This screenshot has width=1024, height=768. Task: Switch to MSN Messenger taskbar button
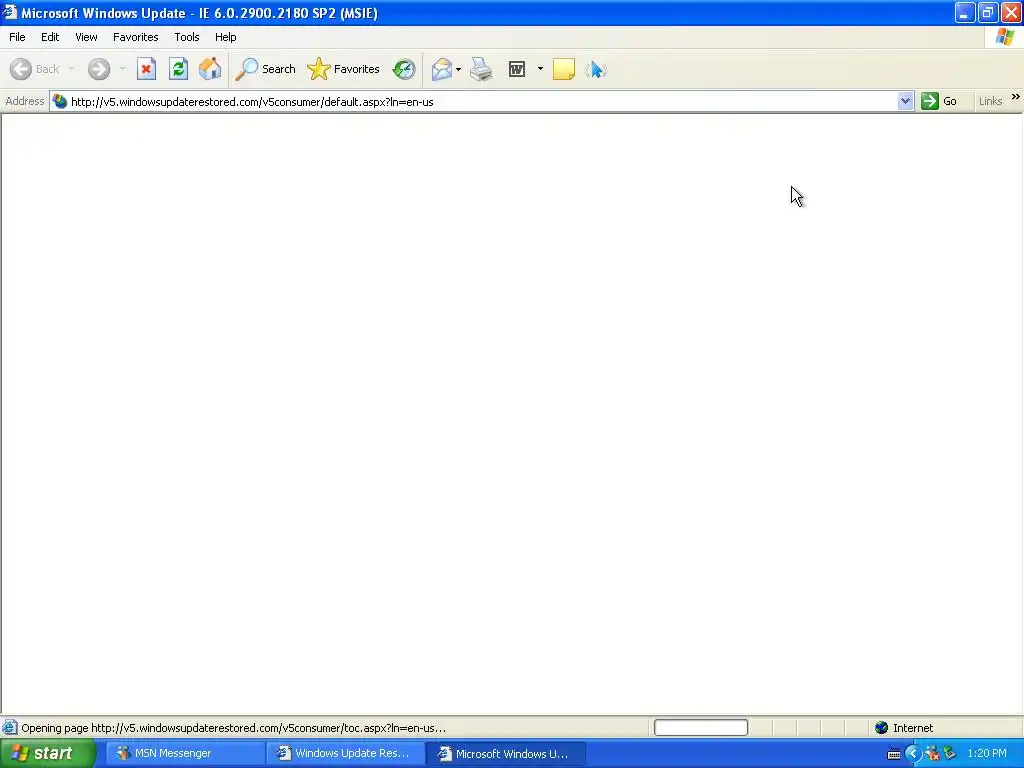[185, 754]
